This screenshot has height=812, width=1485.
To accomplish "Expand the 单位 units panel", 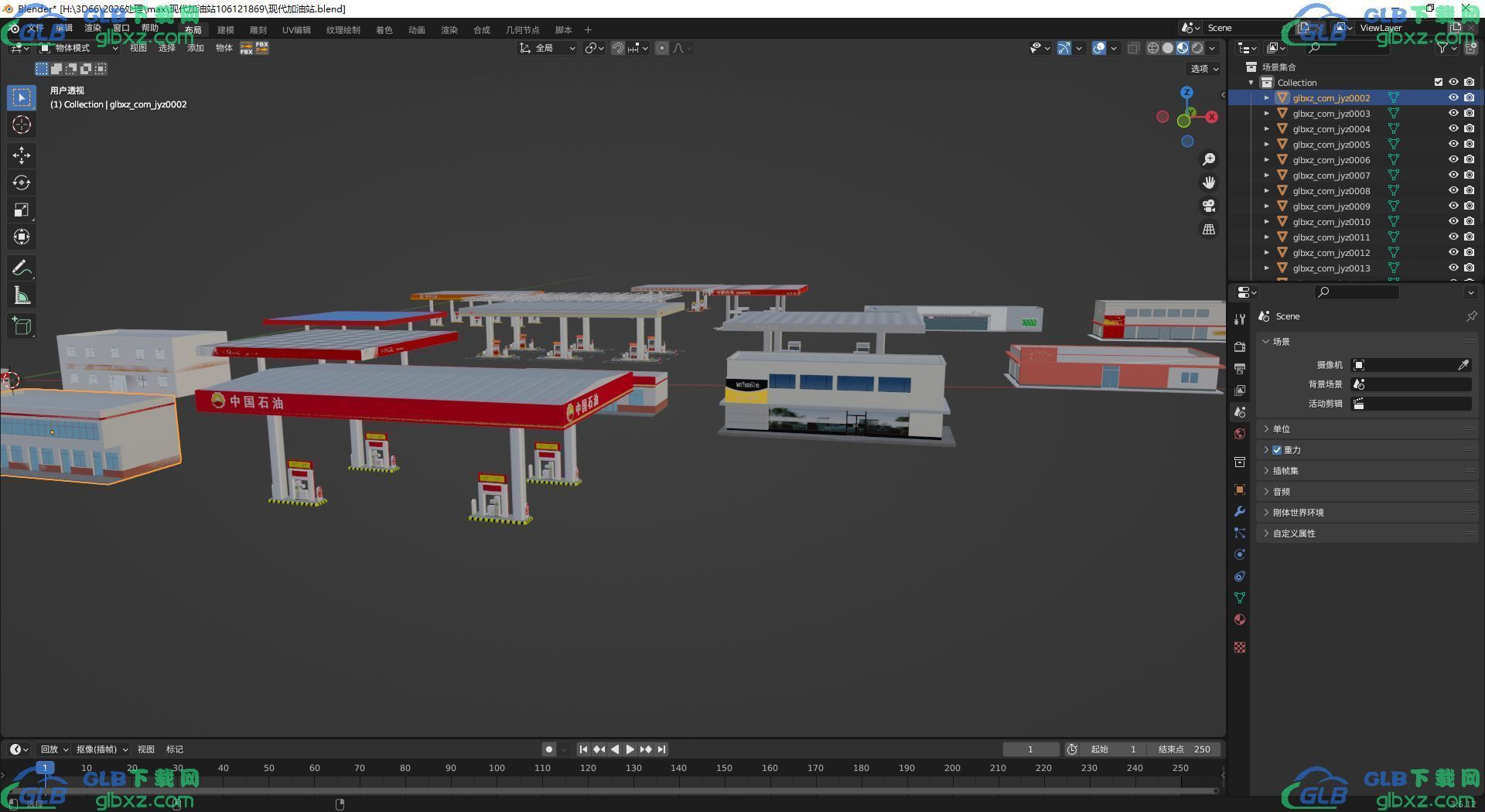I will 1367,429.
